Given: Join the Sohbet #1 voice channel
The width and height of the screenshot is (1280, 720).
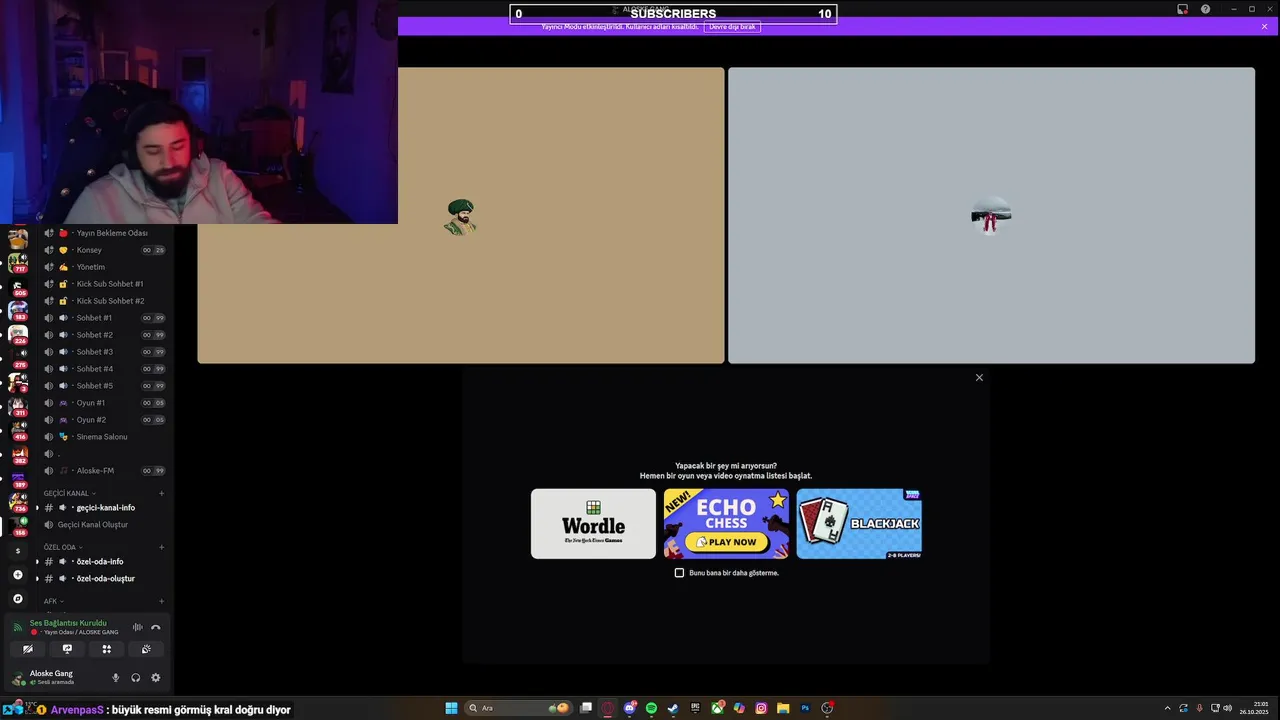Looking at the screenshot, I should click(x=104, y=318).
